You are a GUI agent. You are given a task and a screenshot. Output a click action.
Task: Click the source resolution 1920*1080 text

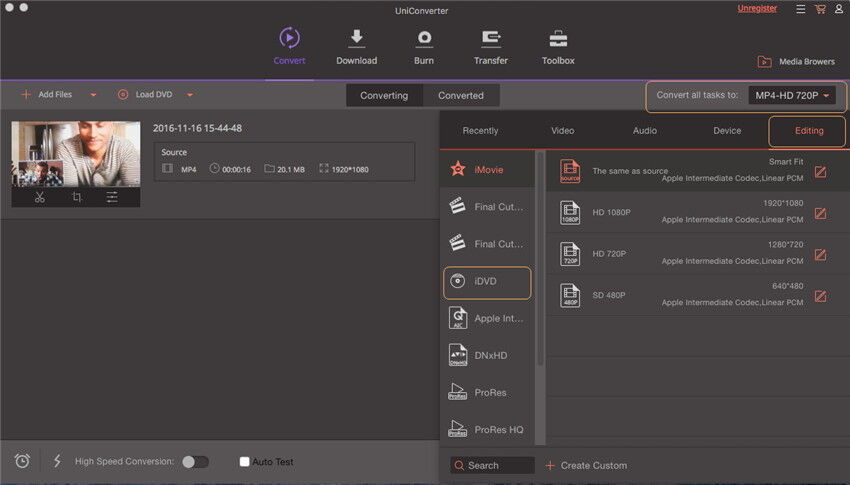tap(350, 170)
